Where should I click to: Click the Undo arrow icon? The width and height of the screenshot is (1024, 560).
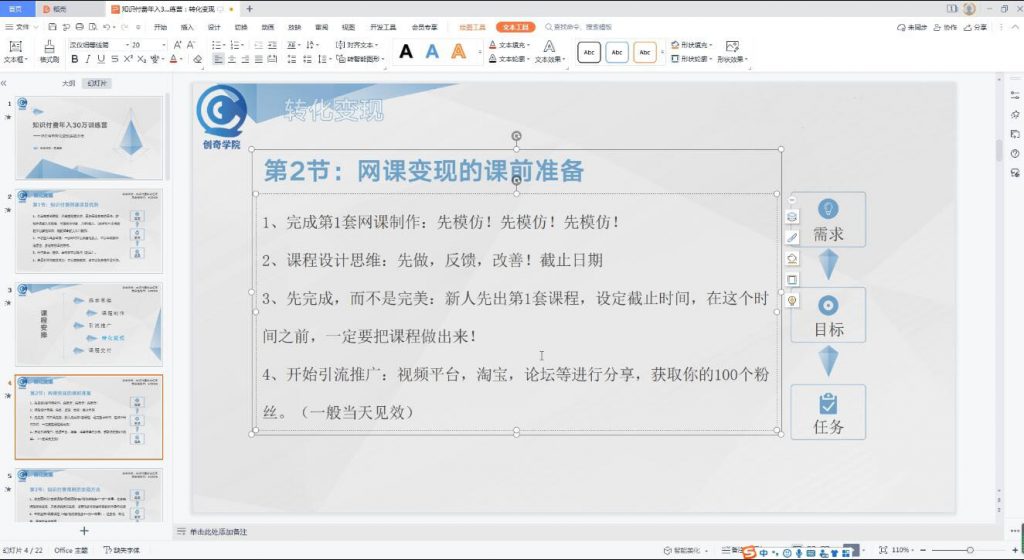click(x=106, y=27)
